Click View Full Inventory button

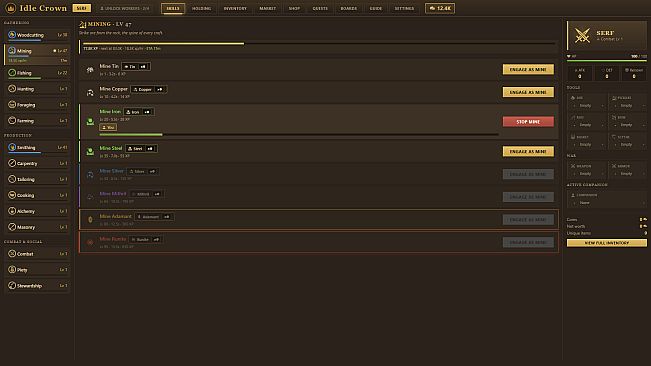(607, 243)
